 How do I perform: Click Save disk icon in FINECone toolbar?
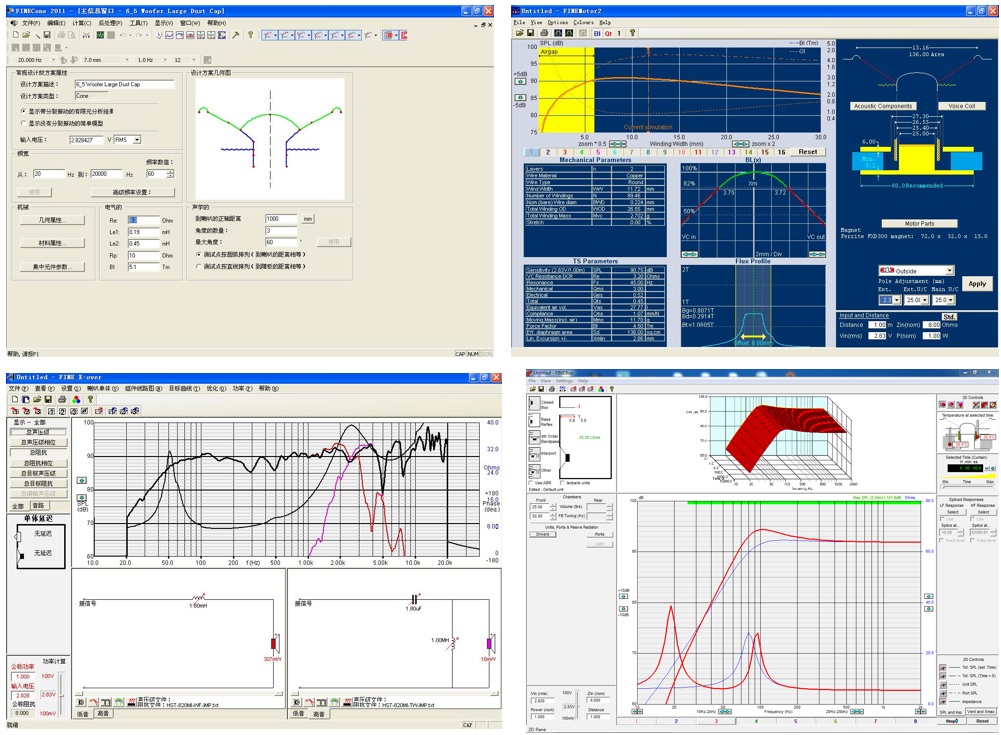(47, 35)
